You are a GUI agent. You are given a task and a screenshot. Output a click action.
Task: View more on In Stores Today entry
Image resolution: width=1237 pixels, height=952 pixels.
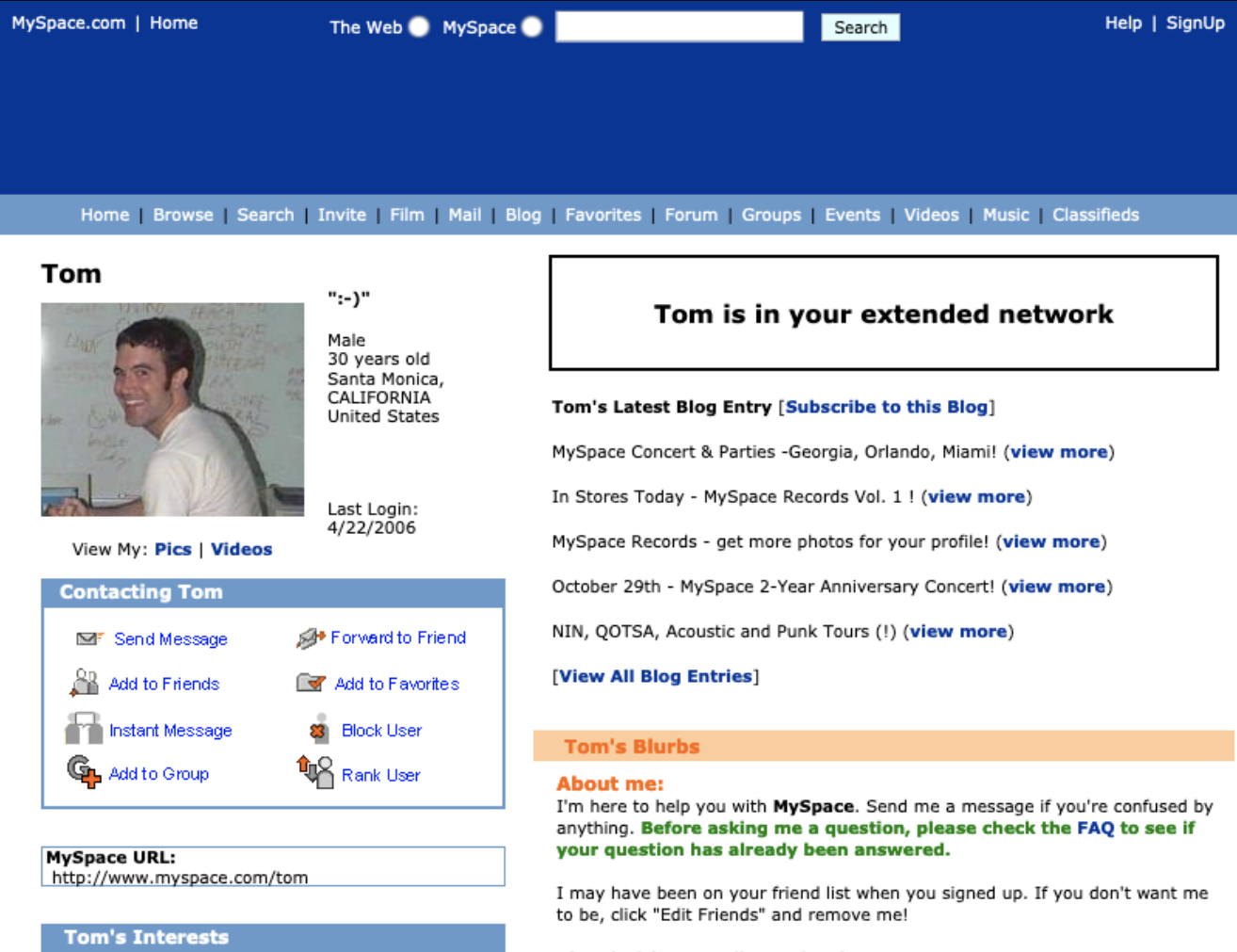[x=976, y=496]
